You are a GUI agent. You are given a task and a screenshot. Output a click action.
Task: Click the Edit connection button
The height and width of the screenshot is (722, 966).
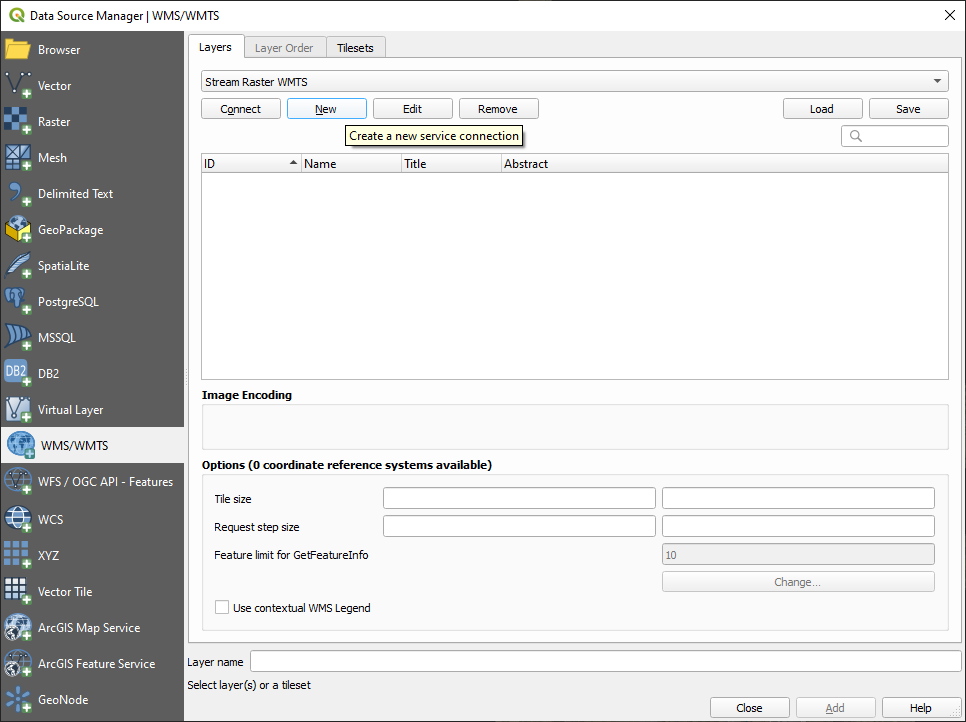pyautogui.click(x=413, y=109)
